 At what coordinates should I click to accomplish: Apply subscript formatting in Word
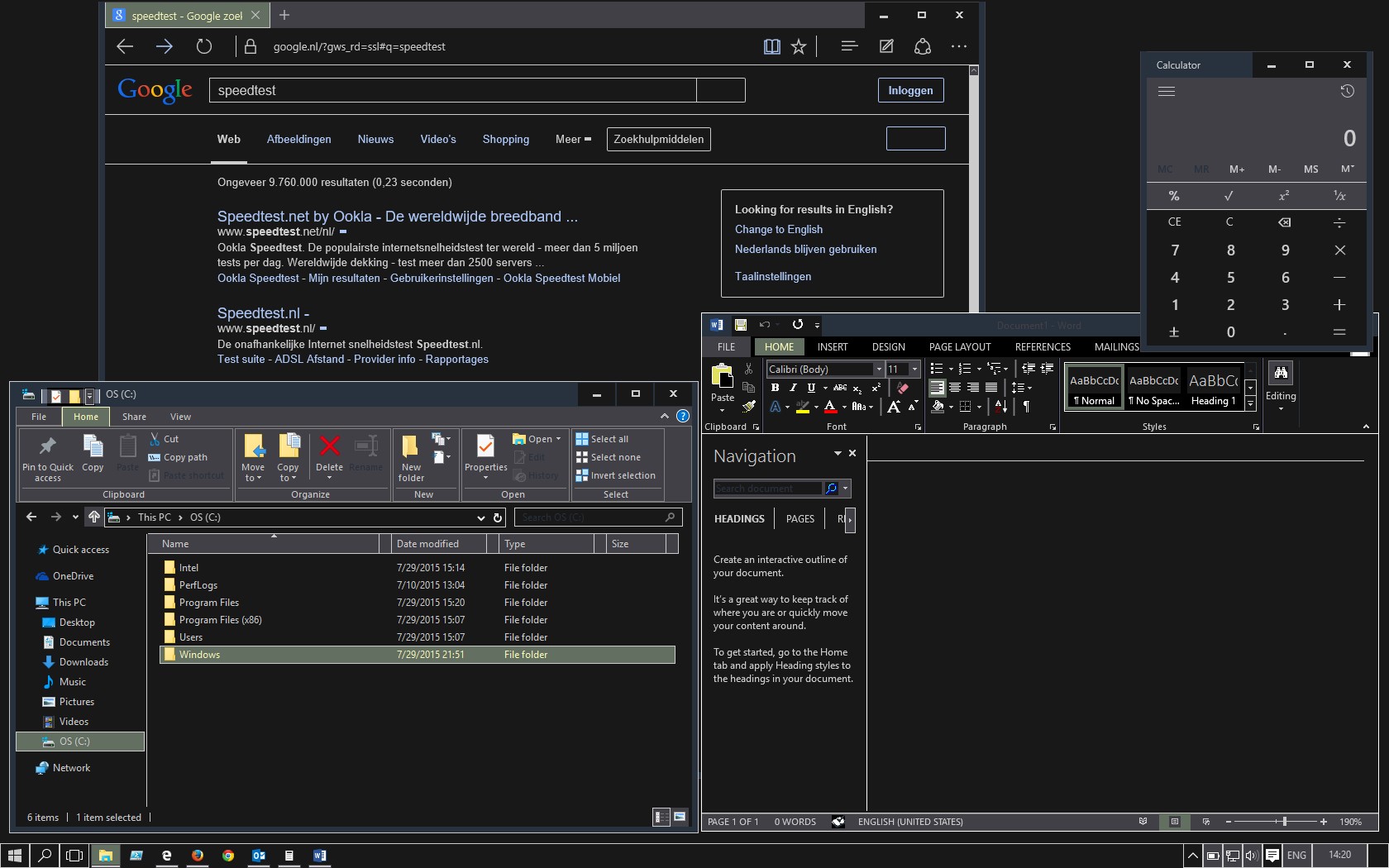857,389
